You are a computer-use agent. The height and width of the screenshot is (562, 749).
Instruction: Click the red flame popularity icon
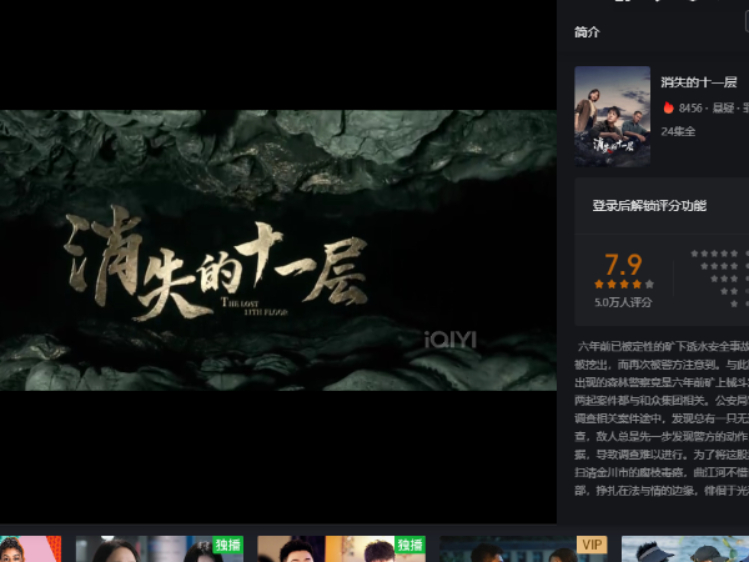(668, 108)
